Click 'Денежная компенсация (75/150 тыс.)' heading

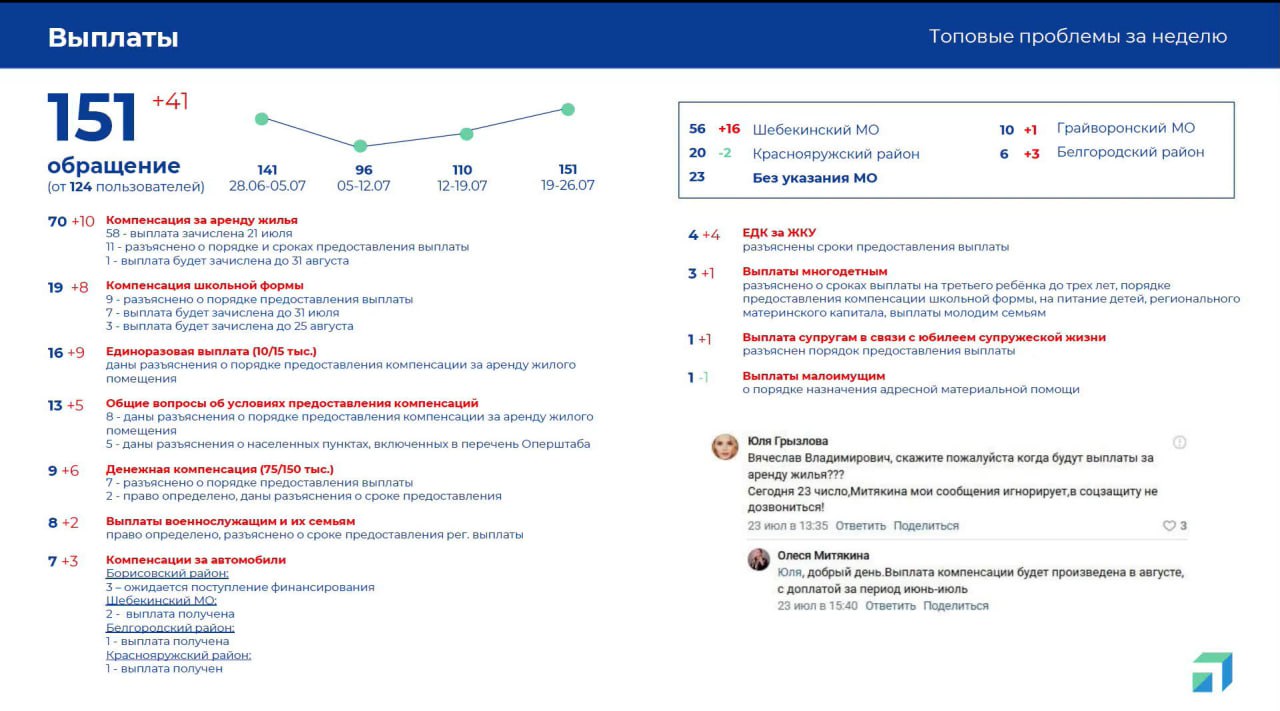pos(220,470)
